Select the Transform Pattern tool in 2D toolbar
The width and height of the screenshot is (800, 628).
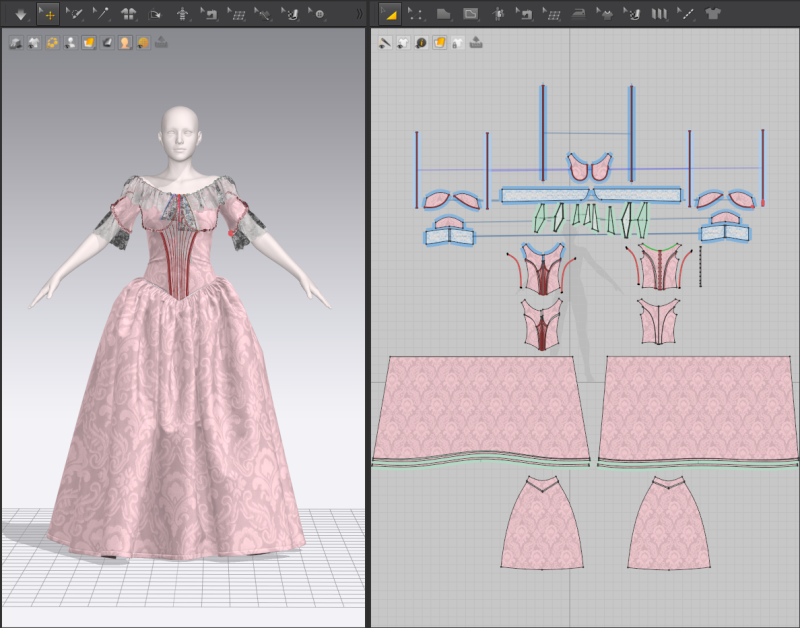point(392,14)
